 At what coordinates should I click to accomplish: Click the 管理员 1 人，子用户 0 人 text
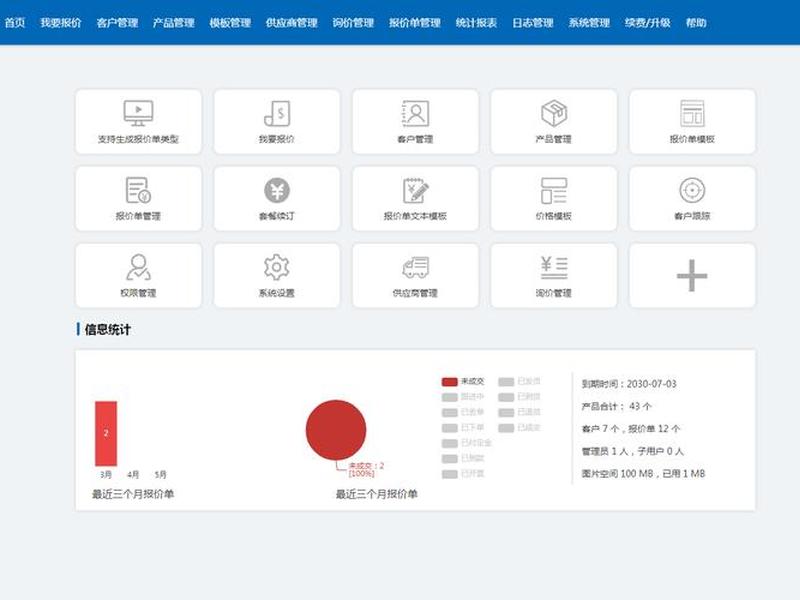tap(633, 451)
